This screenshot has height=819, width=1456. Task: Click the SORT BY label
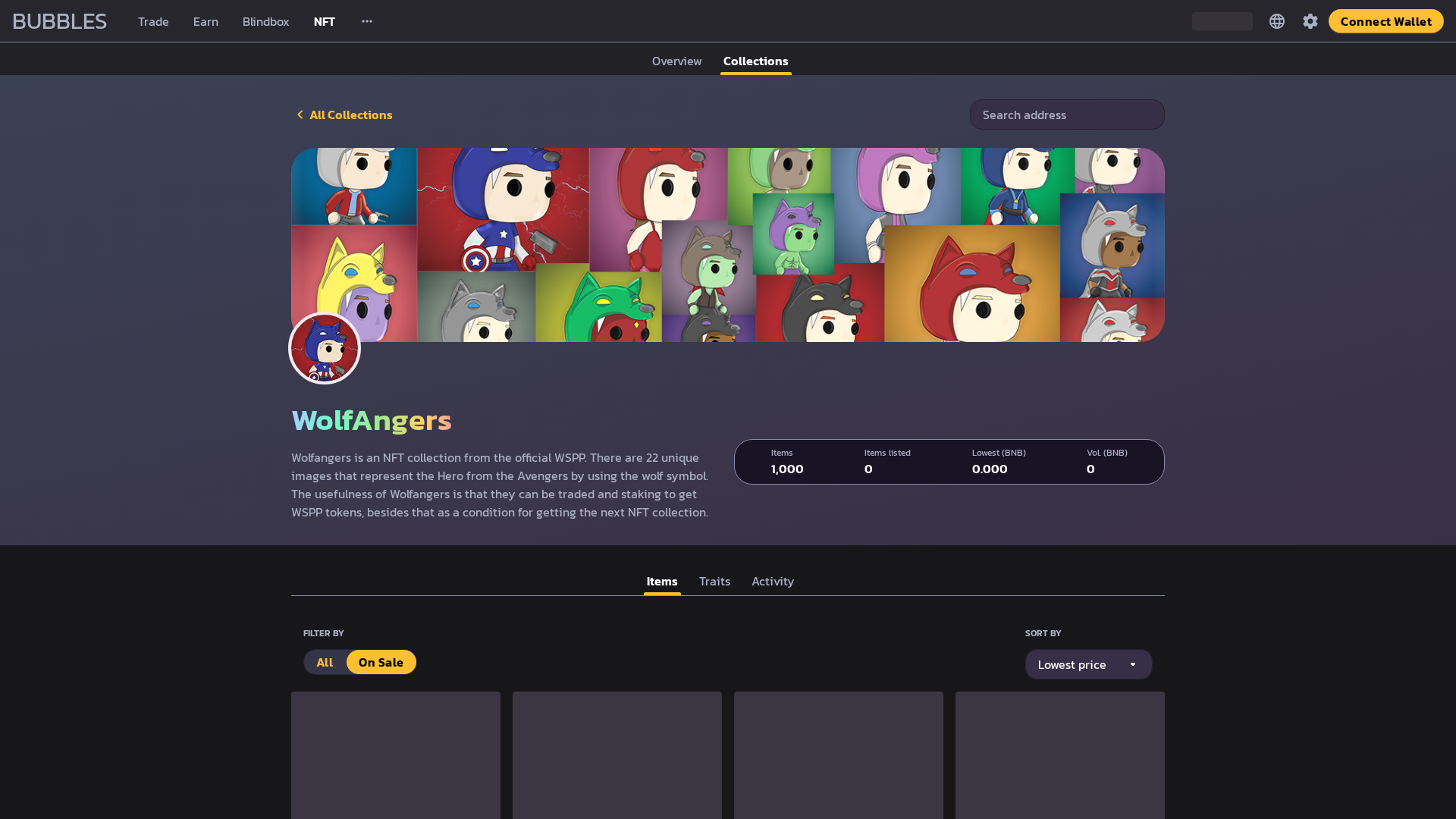[1043, 632]
